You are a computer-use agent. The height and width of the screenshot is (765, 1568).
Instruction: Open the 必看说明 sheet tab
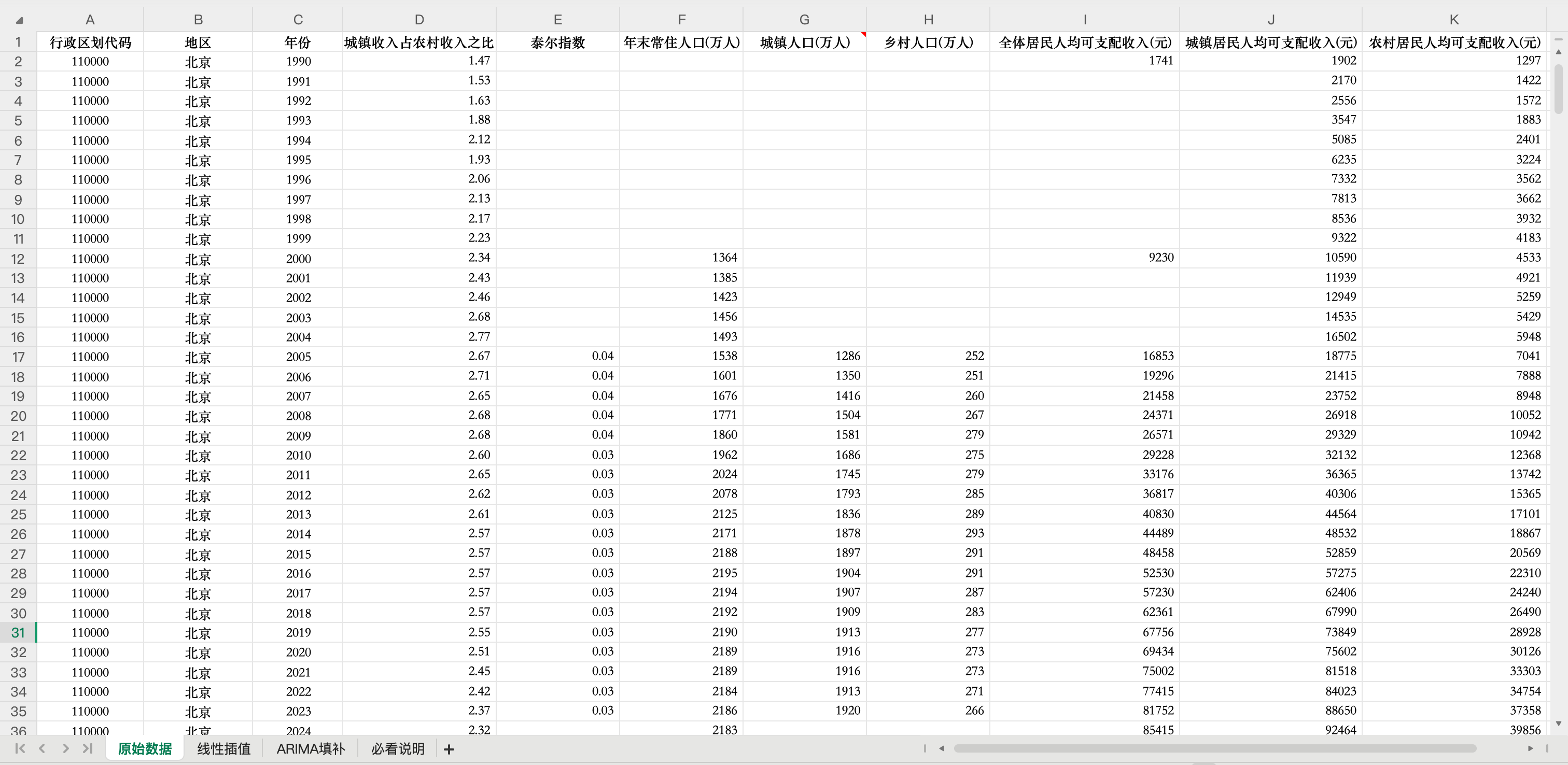(398, 748)
